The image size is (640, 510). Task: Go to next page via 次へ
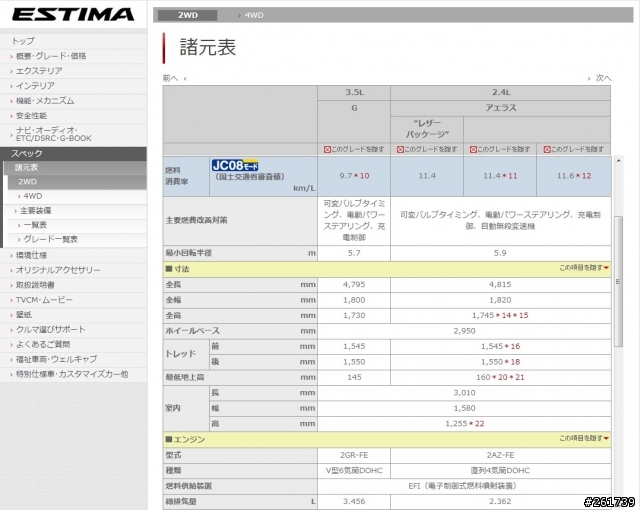pos(599,78)
